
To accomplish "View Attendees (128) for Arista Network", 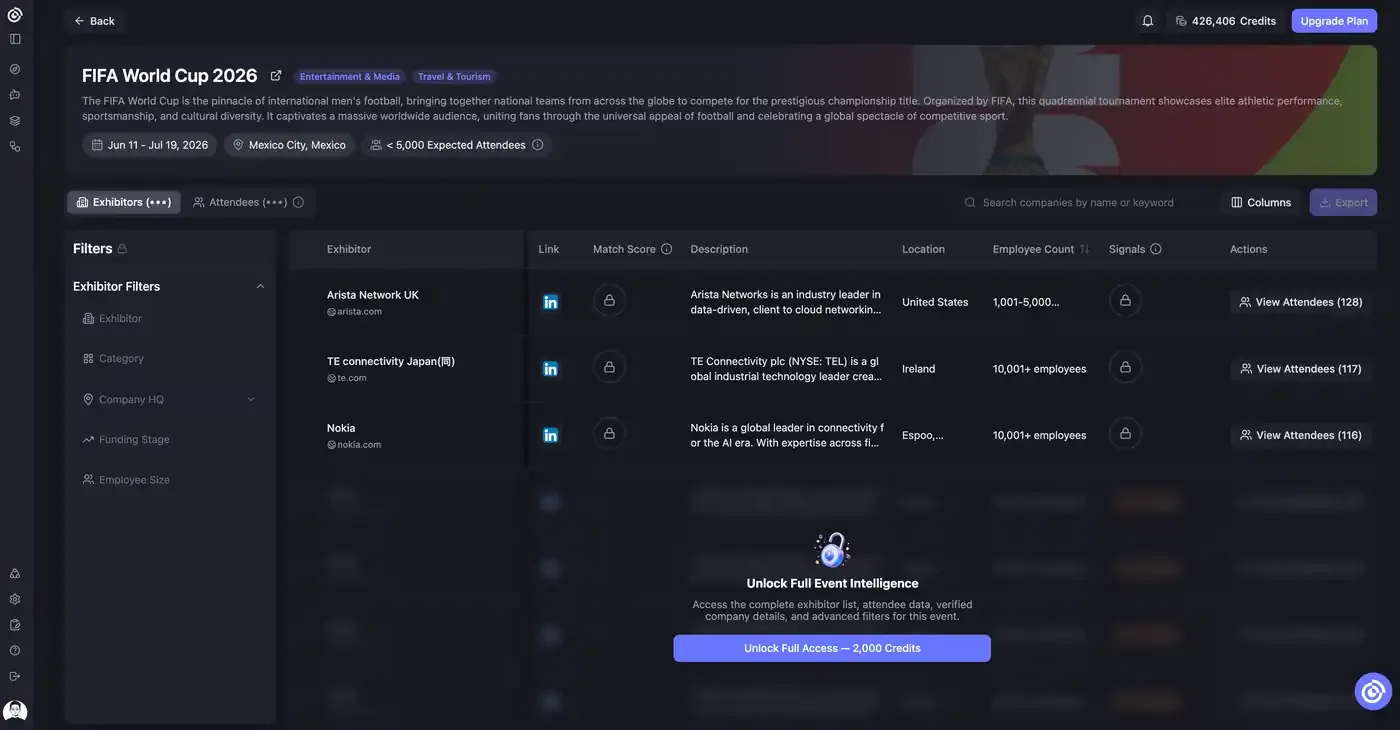I will tap(1300, 302).
